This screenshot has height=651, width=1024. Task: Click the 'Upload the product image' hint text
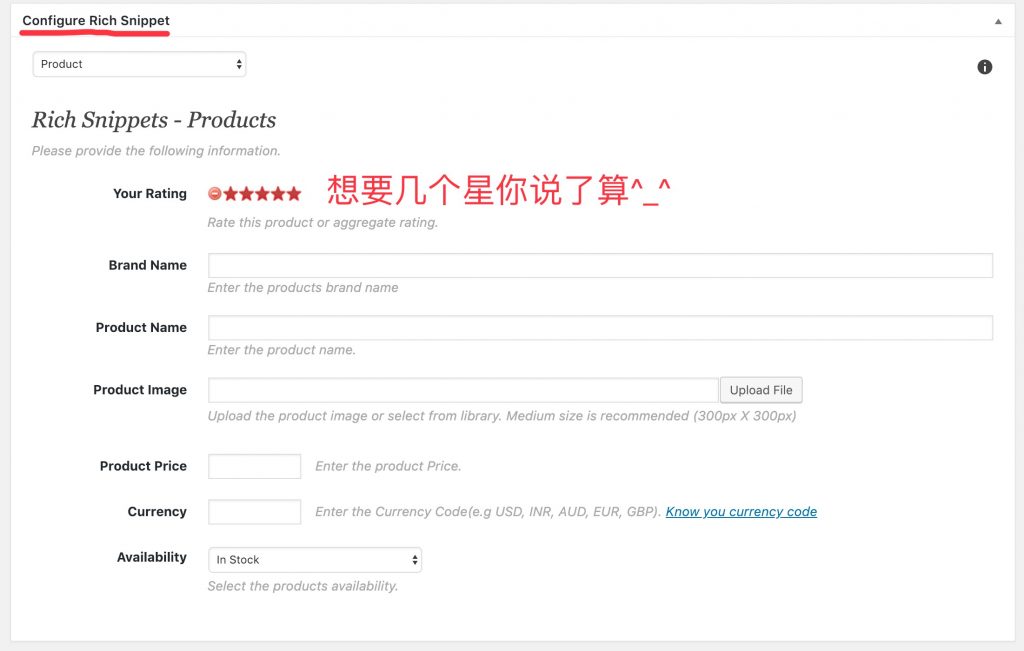tap(502, 416)
